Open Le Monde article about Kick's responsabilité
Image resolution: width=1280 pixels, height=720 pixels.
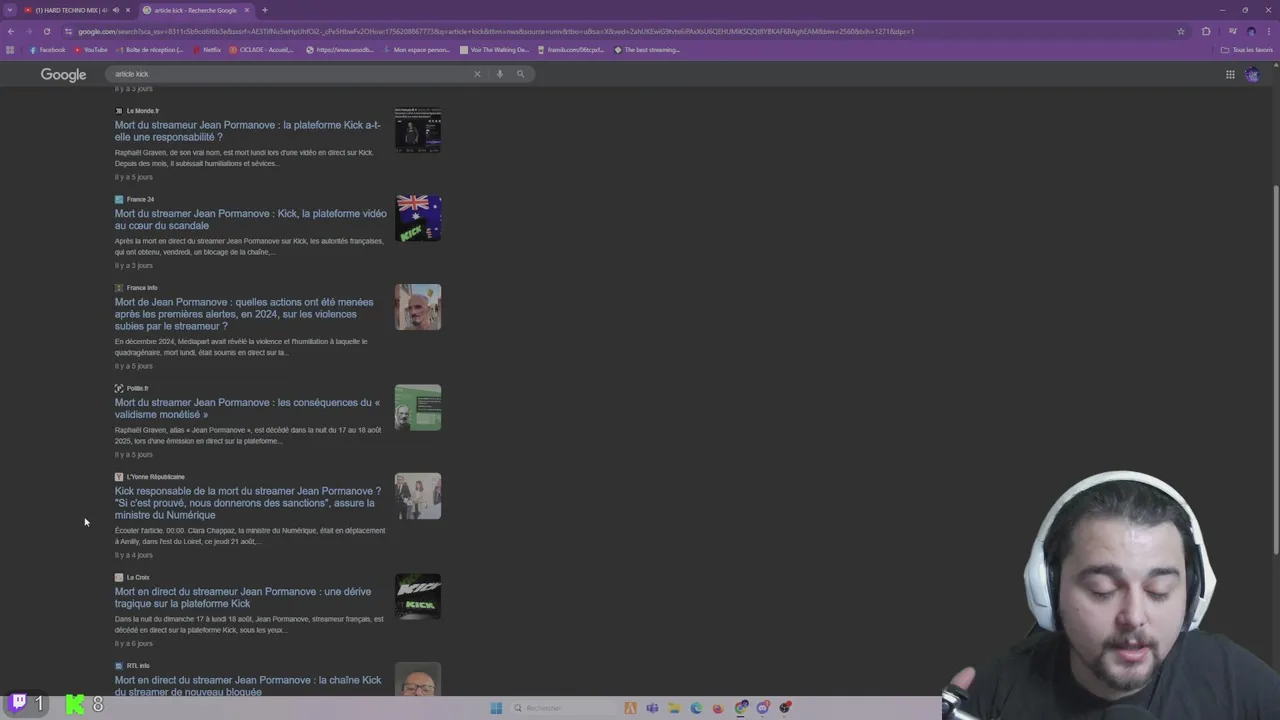tap(248, 131)
